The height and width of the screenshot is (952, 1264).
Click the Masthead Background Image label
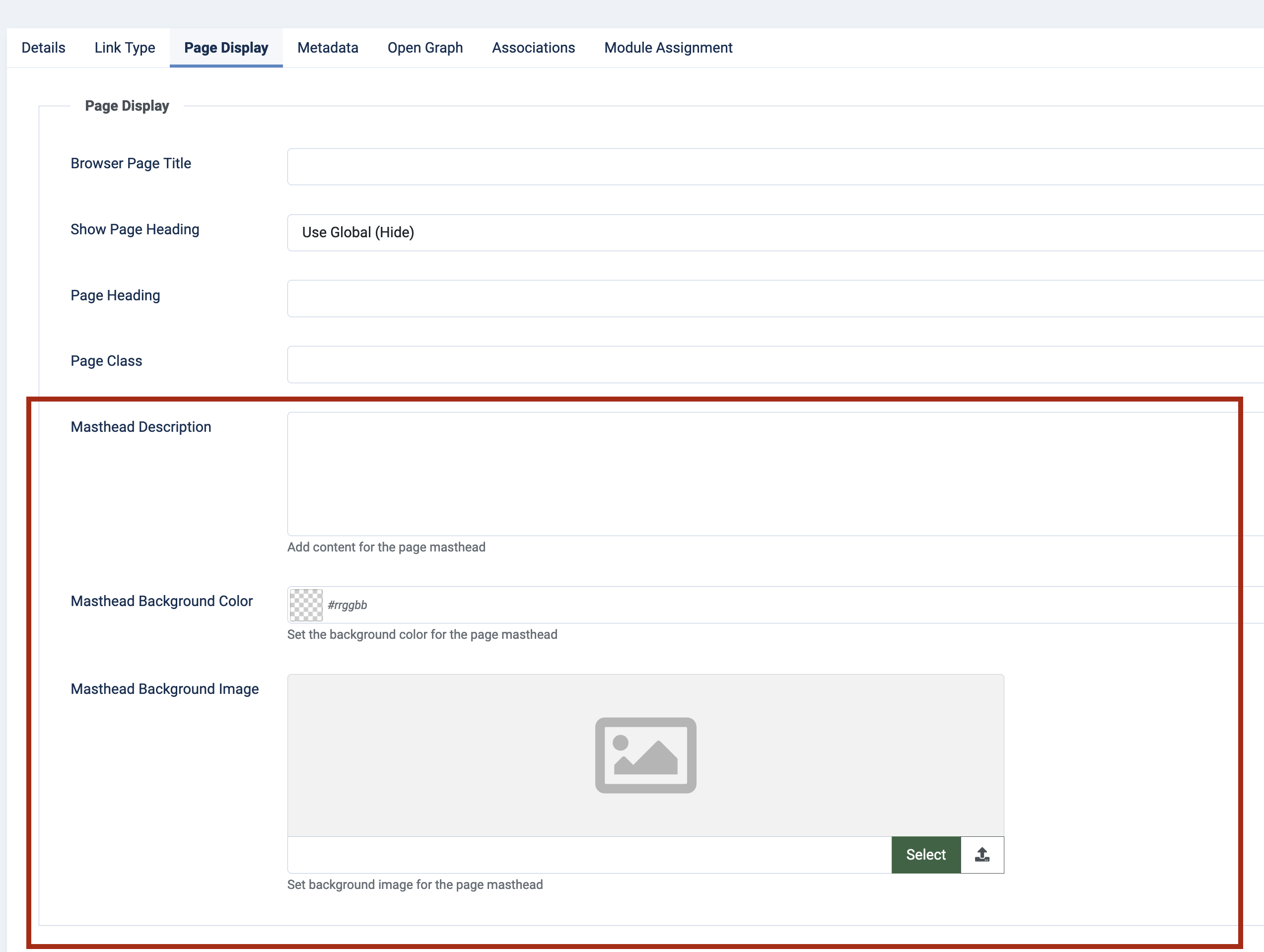[x=164, y=689]
